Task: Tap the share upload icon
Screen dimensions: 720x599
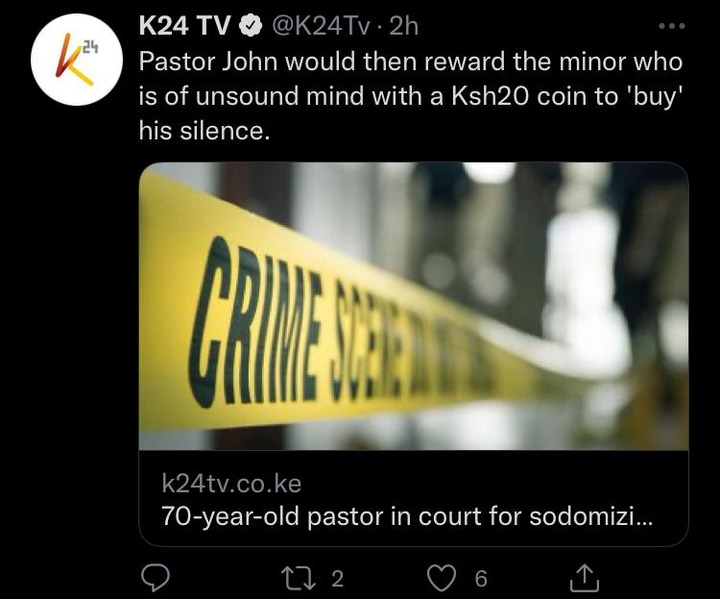Action: pyautogui.click(x=584, y=578)
